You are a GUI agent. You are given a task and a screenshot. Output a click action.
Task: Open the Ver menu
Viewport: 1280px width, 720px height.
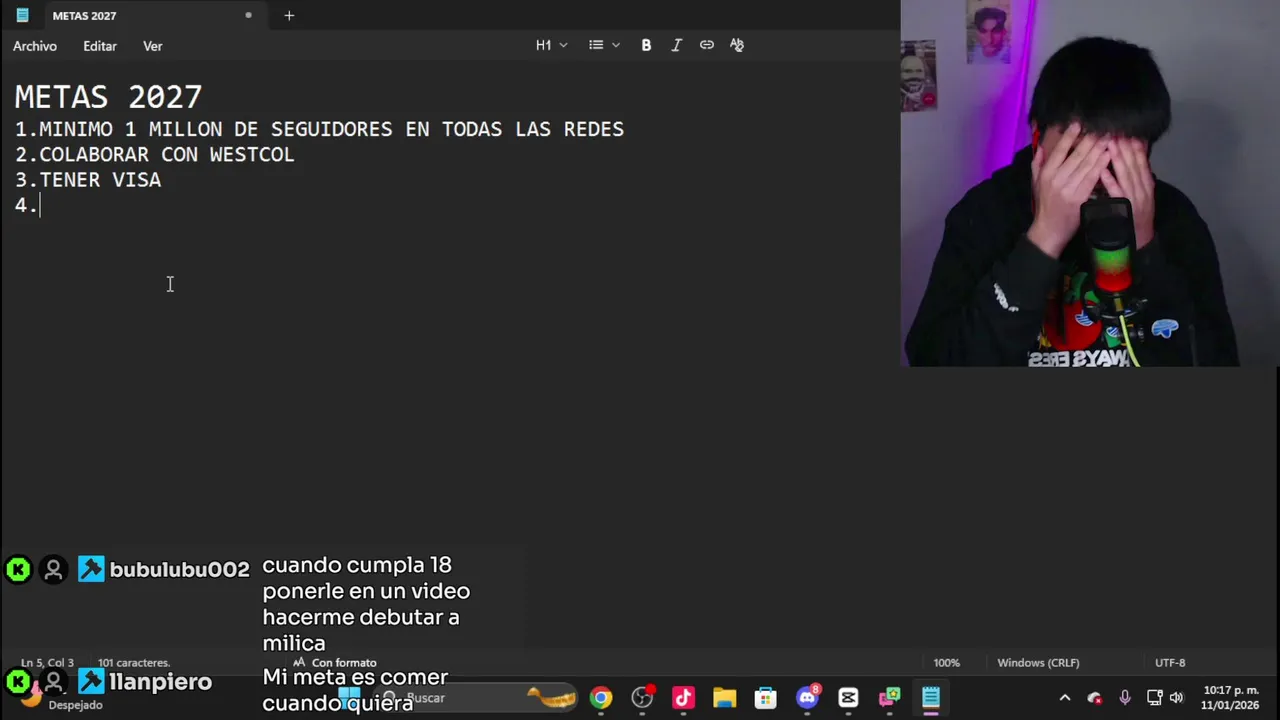[152, 46]
